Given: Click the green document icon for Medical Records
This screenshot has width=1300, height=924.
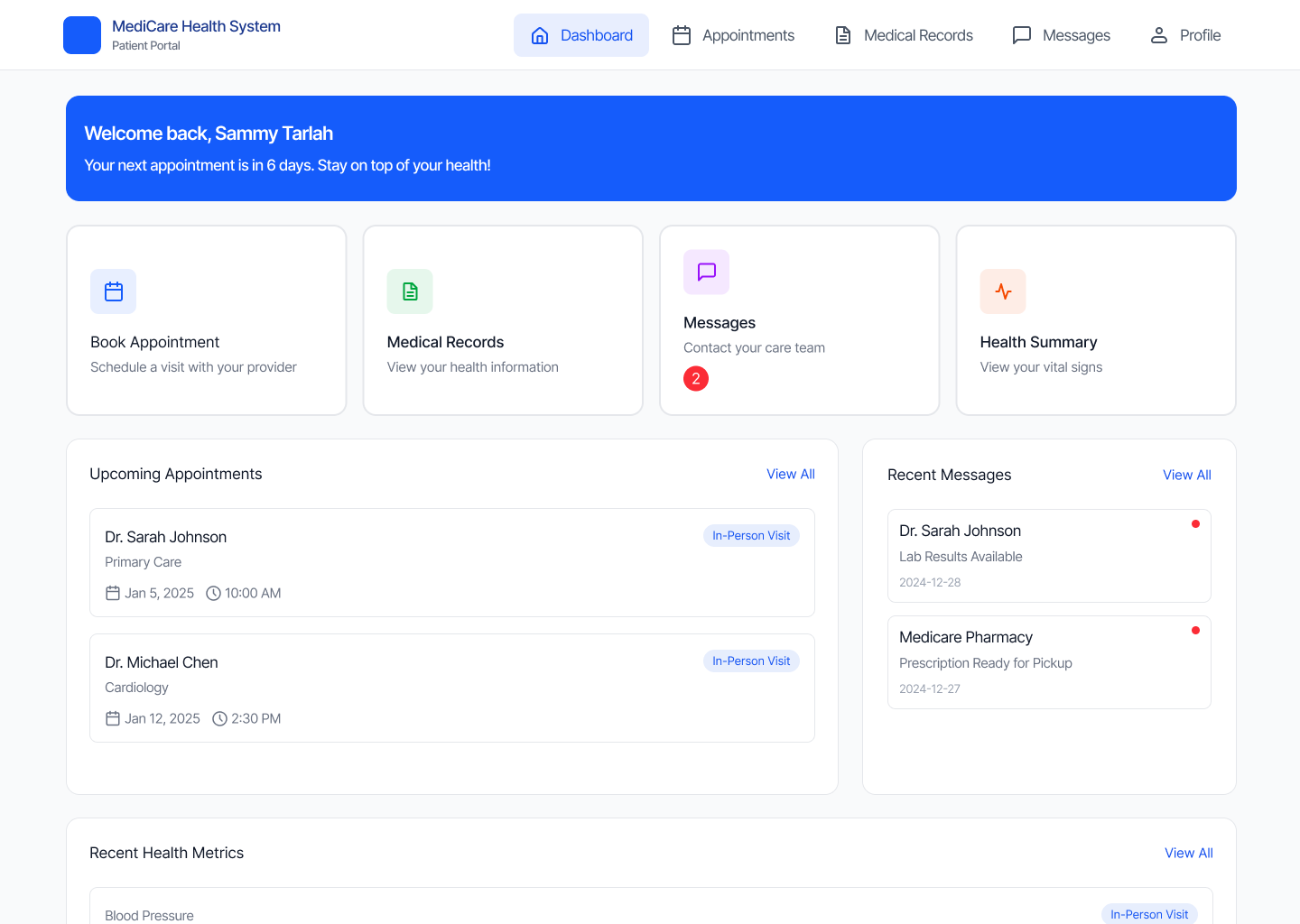Looking at the screenshot, I should [410, 291].
